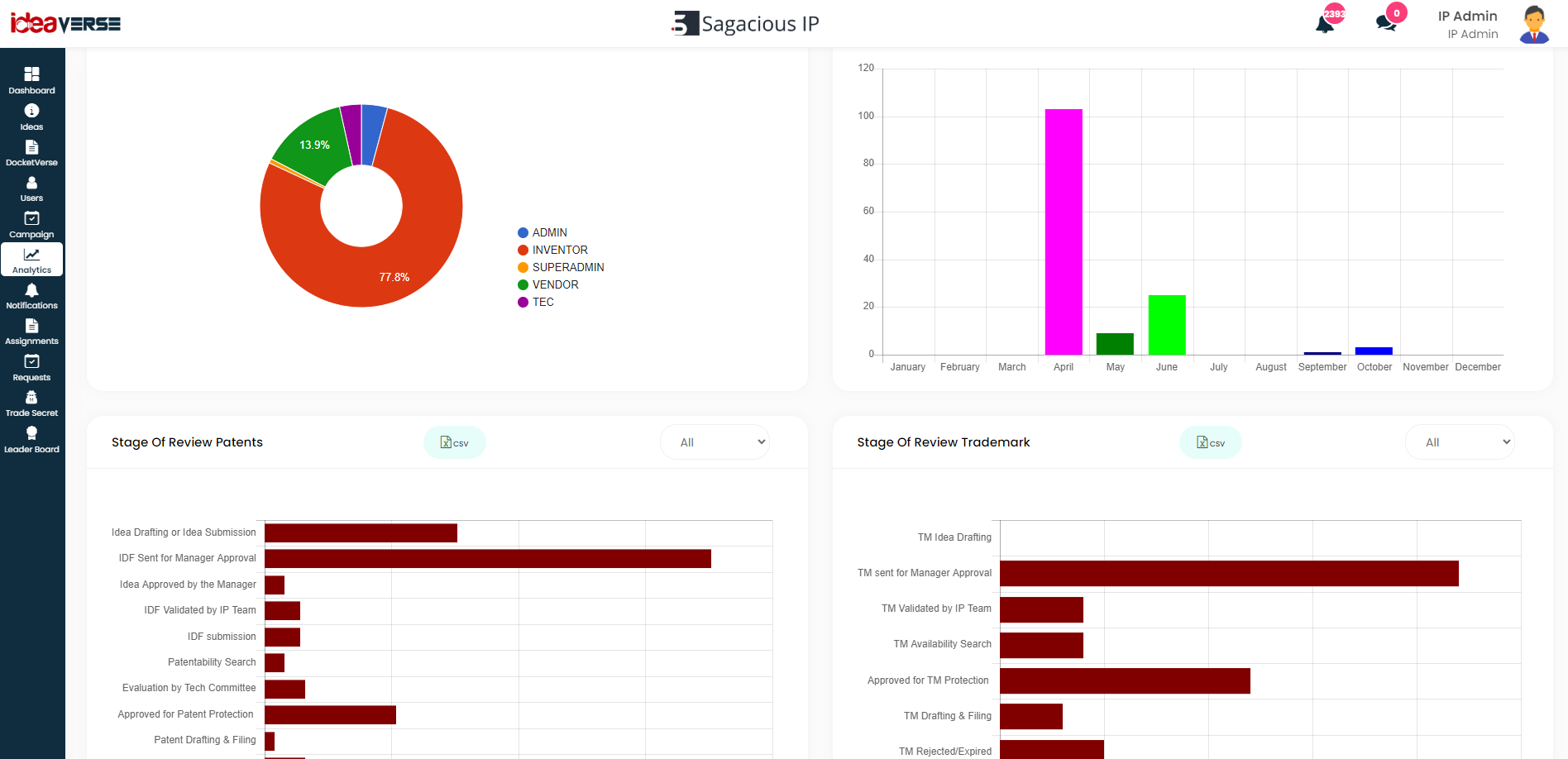The height and width of the screenshot is (759, 1568).
Task: Open the chat messages icon
Action: [x=1386, y=23]
